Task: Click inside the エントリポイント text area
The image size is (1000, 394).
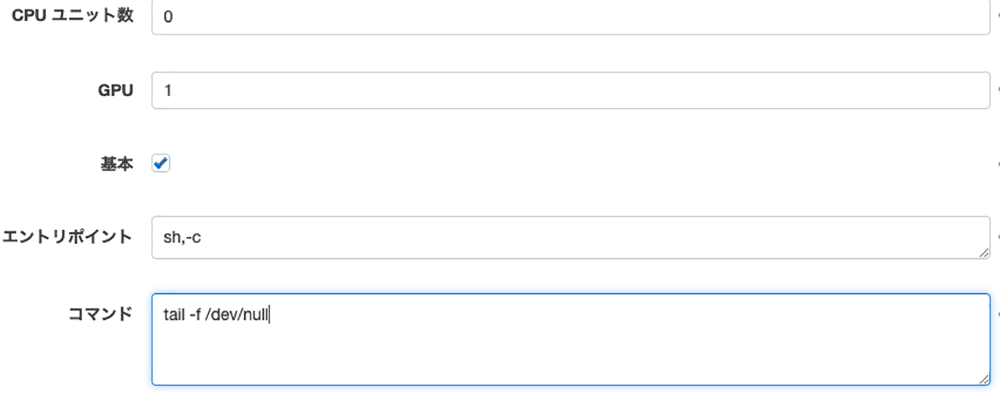Action: [571, 237]
